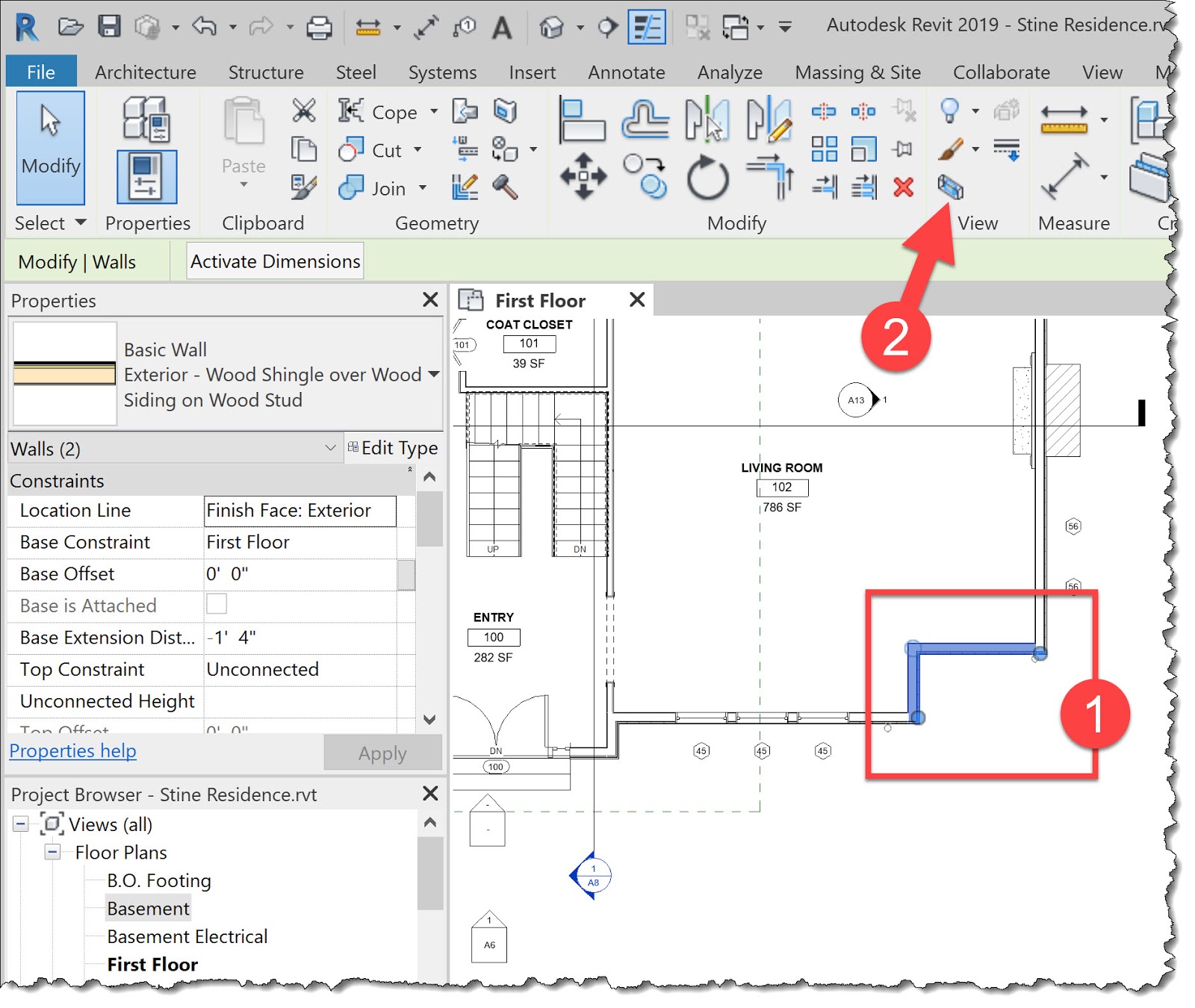1195x1008 pixels.
Task: Switch to the Collaborate ribbon tab
Action: coord(1001,72)
